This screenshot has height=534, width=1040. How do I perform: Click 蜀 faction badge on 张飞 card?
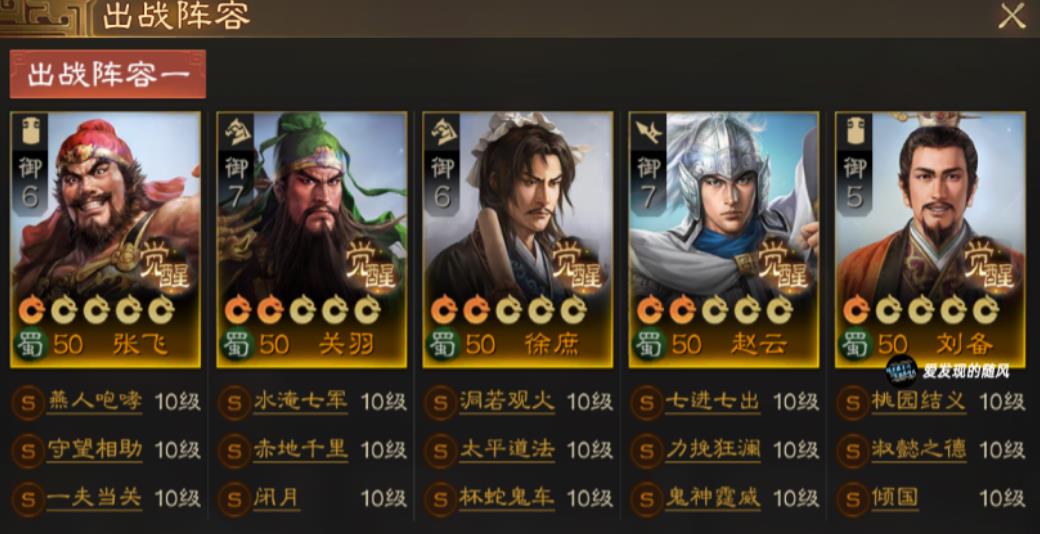tap(29, 345)
